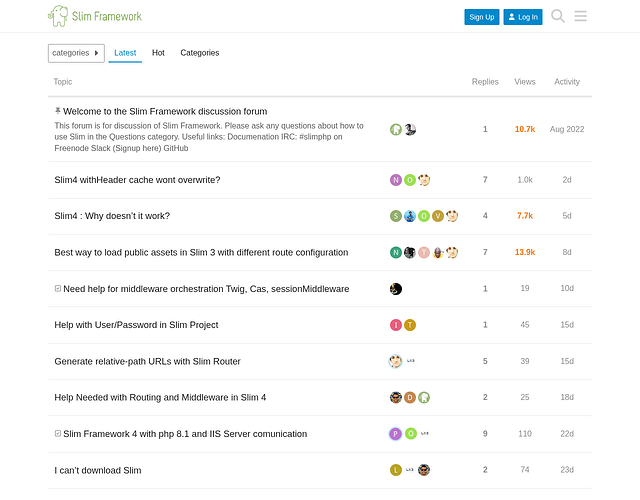Sort by Views column header
The width and height of the screenshot is (640, 500).
(524, 82)
